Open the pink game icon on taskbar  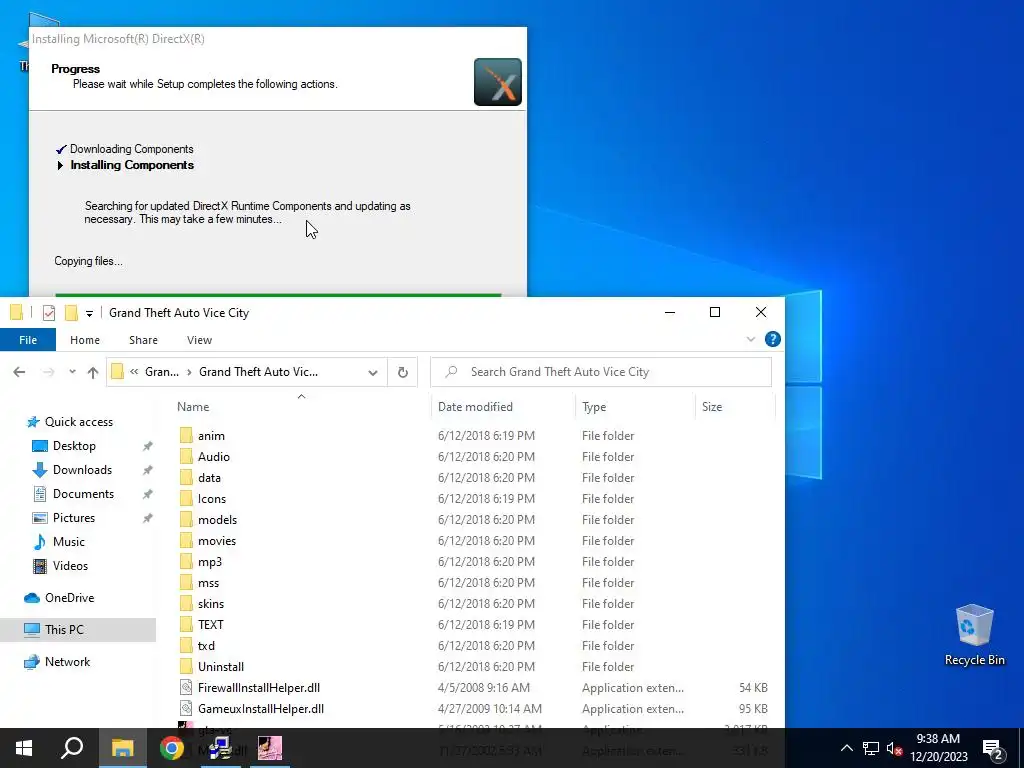[270, 748]
